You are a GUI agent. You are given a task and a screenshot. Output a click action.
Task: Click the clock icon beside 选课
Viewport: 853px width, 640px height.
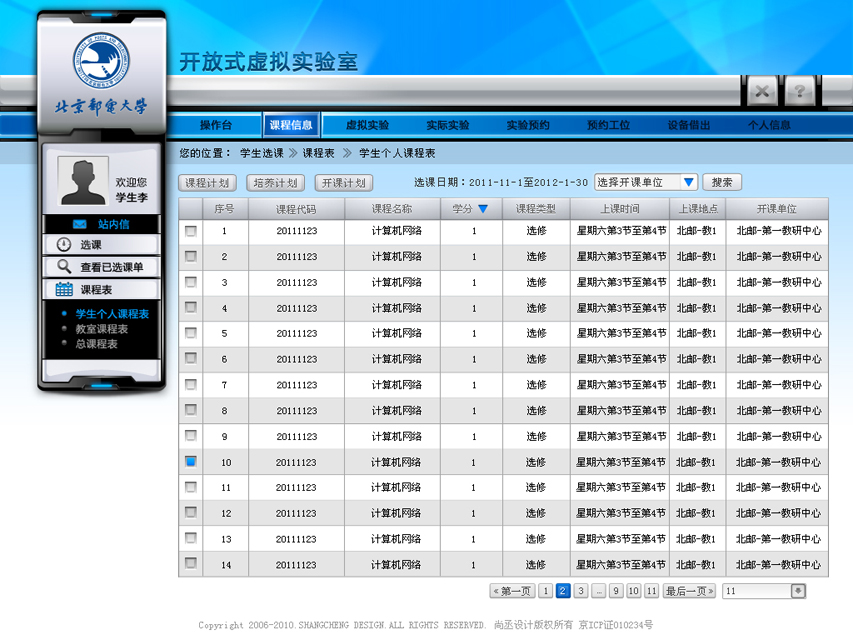coord(64,245)
